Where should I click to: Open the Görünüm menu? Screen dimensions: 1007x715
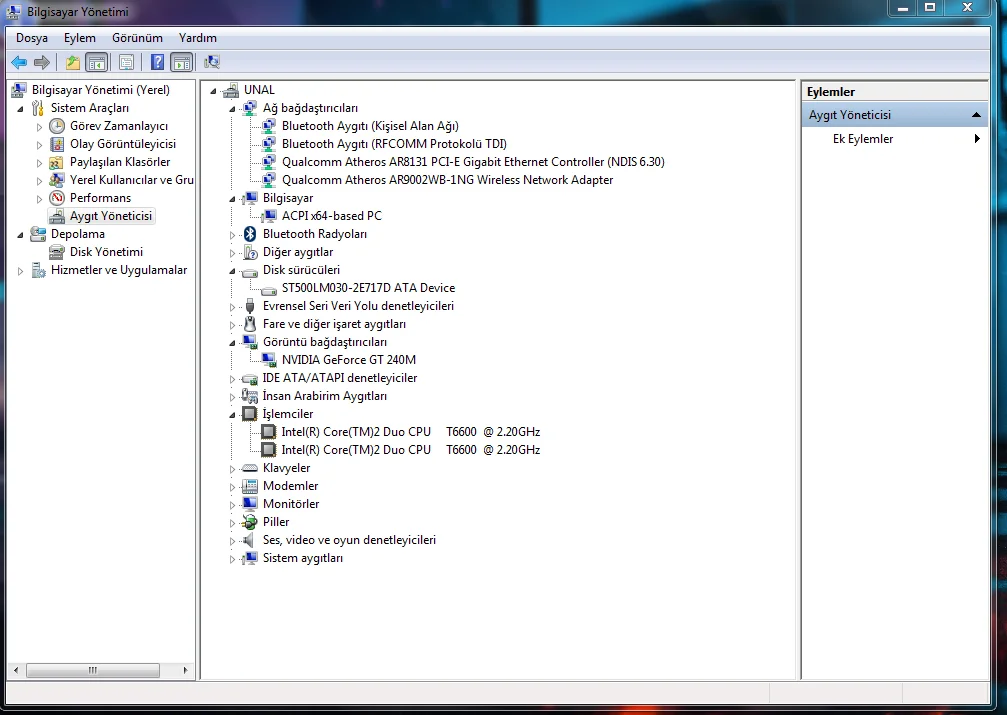click(x=136, y=37)
